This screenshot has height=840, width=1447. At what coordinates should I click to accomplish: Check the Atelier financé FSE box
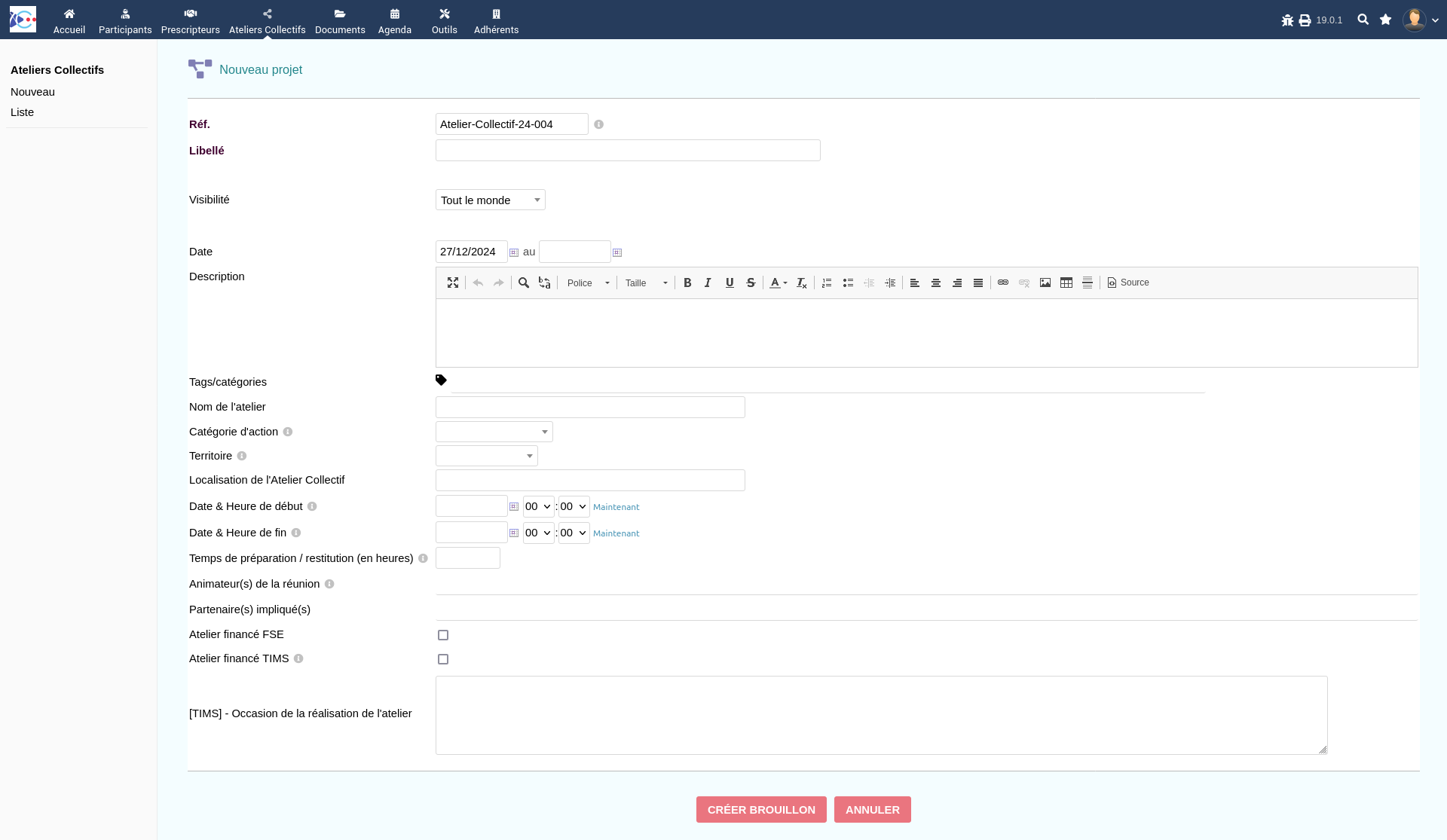point(443,635)
